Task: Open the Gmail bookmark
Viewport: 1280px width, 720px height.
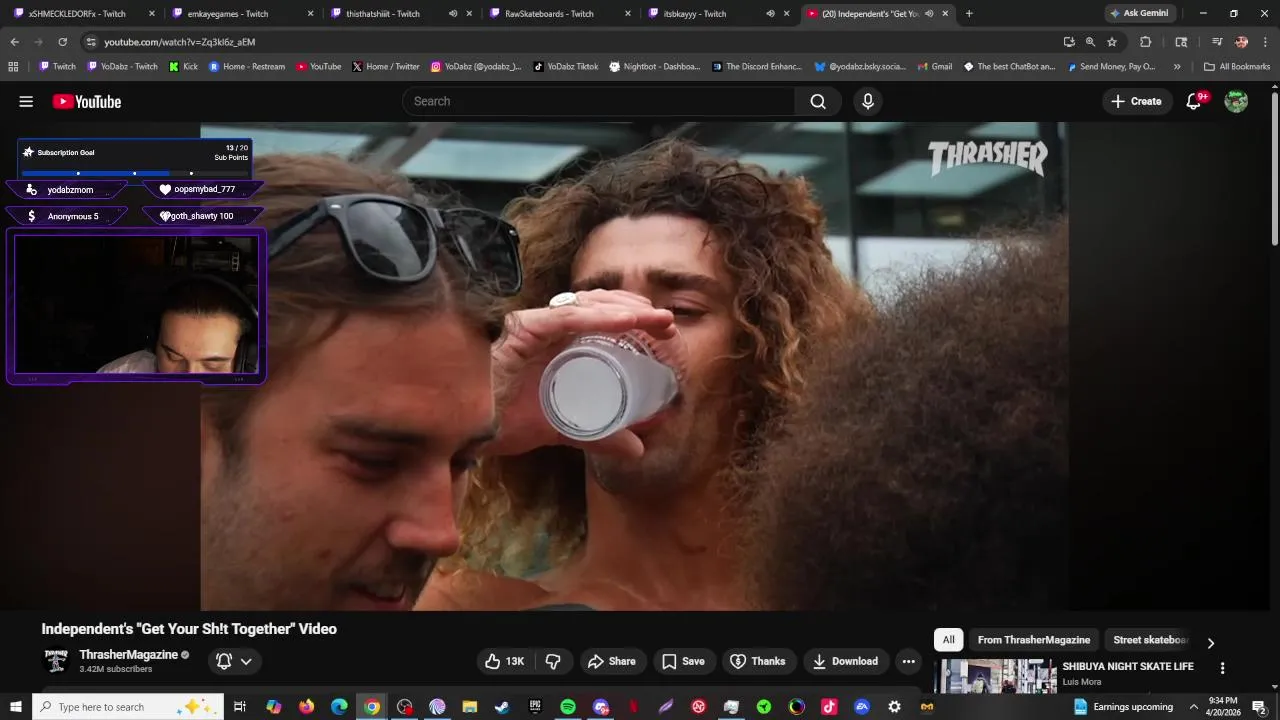Action: 933,67
